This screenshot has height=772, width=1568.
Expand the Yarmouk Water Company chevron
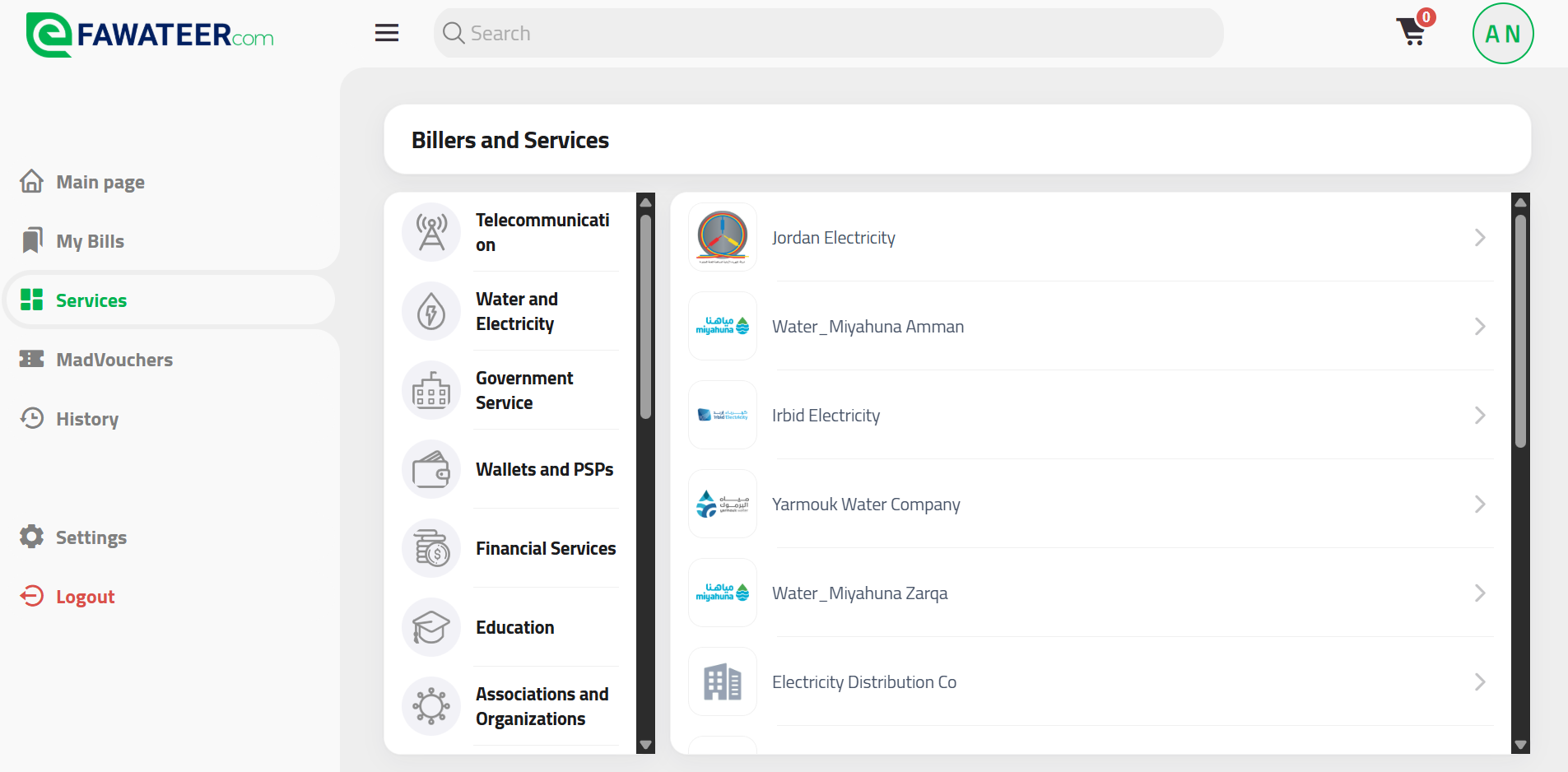click(1480, 505)
